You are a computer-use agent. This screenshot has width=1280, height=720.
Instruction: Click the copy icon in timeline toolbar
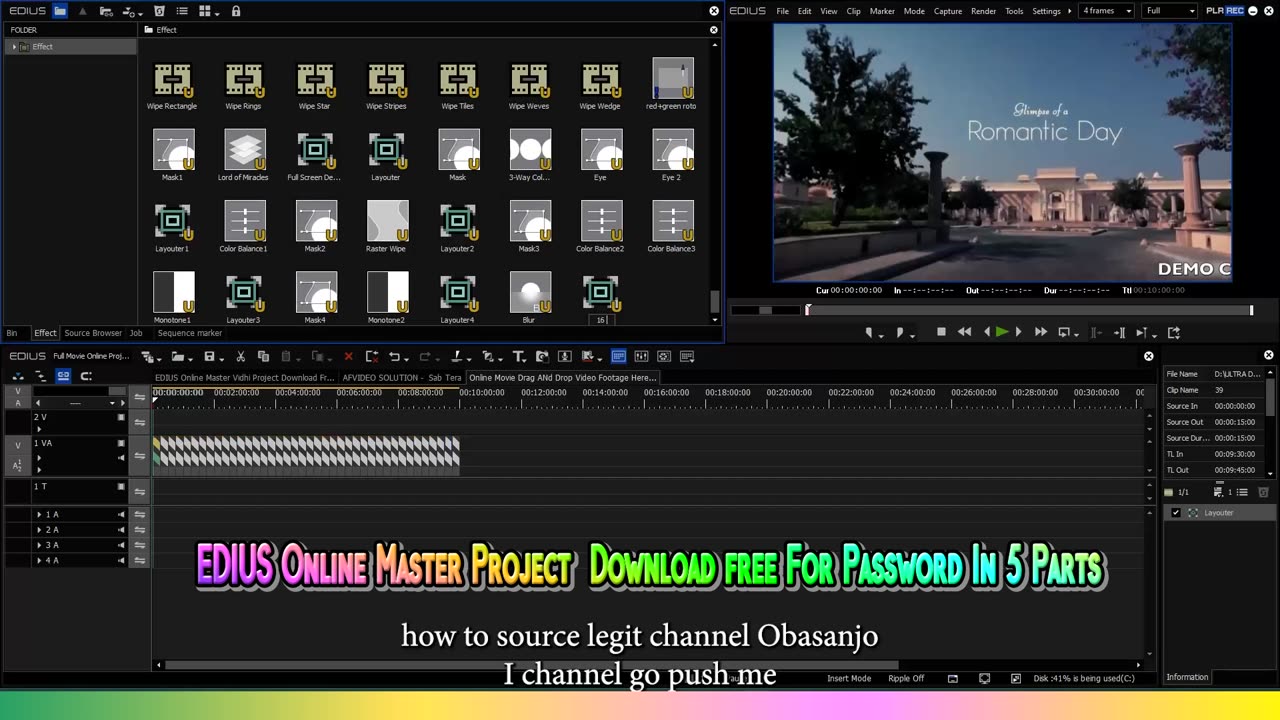(x=263, y=356)
